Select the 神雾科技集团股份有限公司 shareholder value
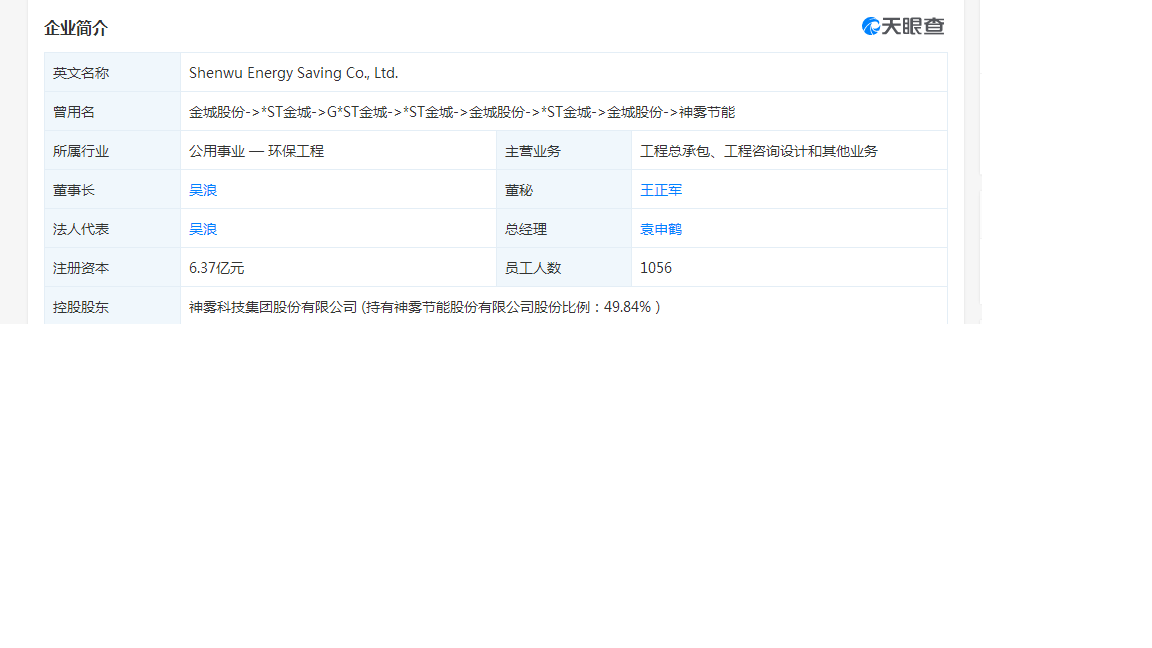This screenshot has height=648, width=1152. 425,307
